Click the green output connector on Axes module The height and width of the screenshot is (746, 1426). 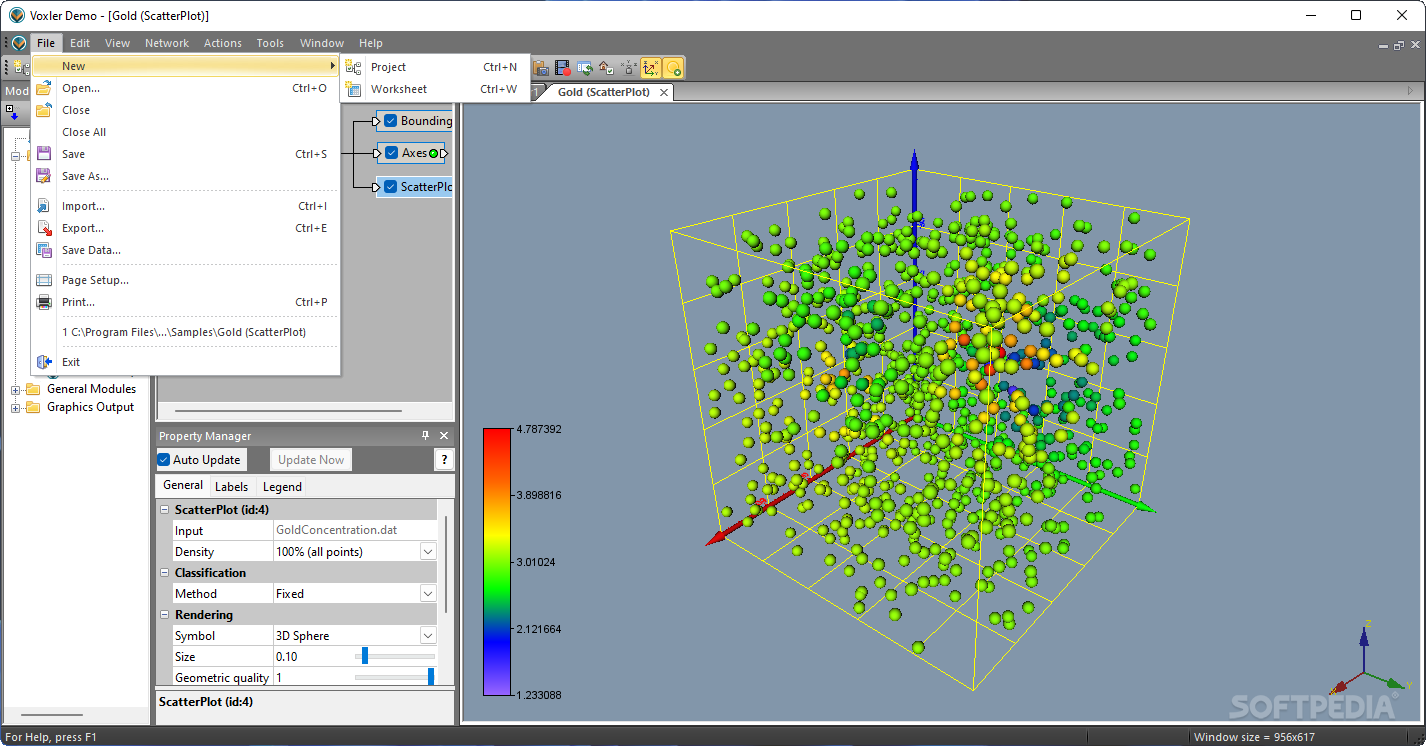pos(433,154)
